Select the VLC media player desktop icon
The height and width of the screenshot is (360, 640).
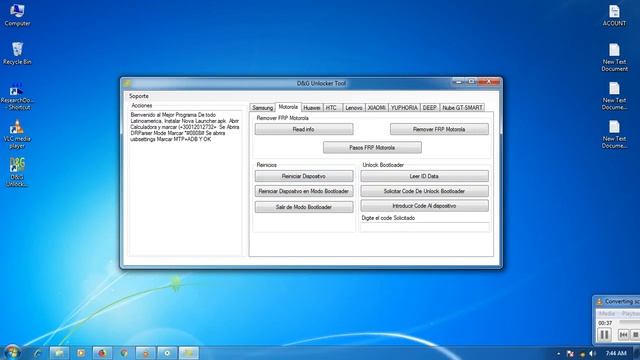(17, 134)
